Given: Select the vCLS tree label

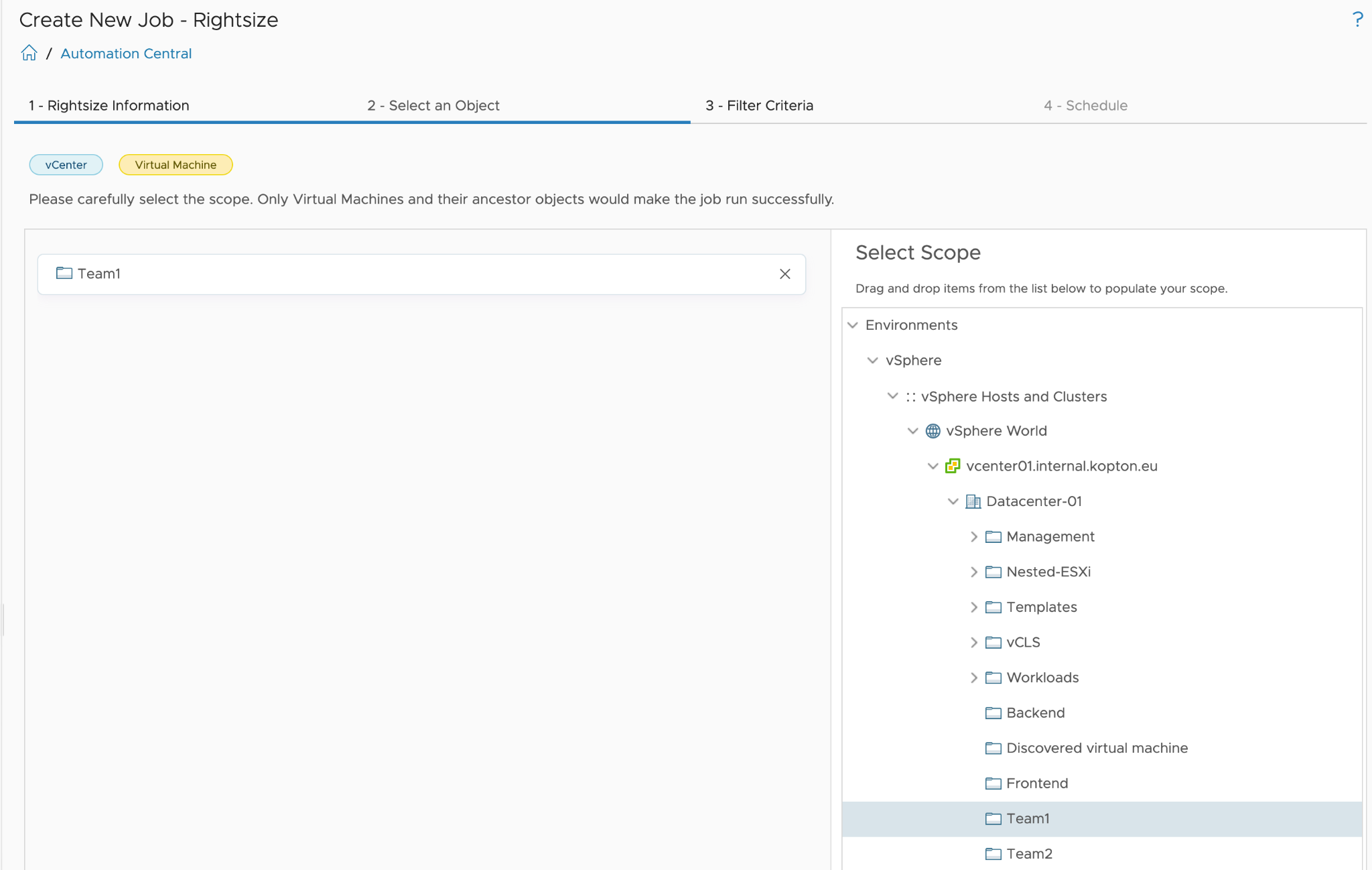Looking at the screenshot, I should pyautogui.click(x=1023, y=642).
